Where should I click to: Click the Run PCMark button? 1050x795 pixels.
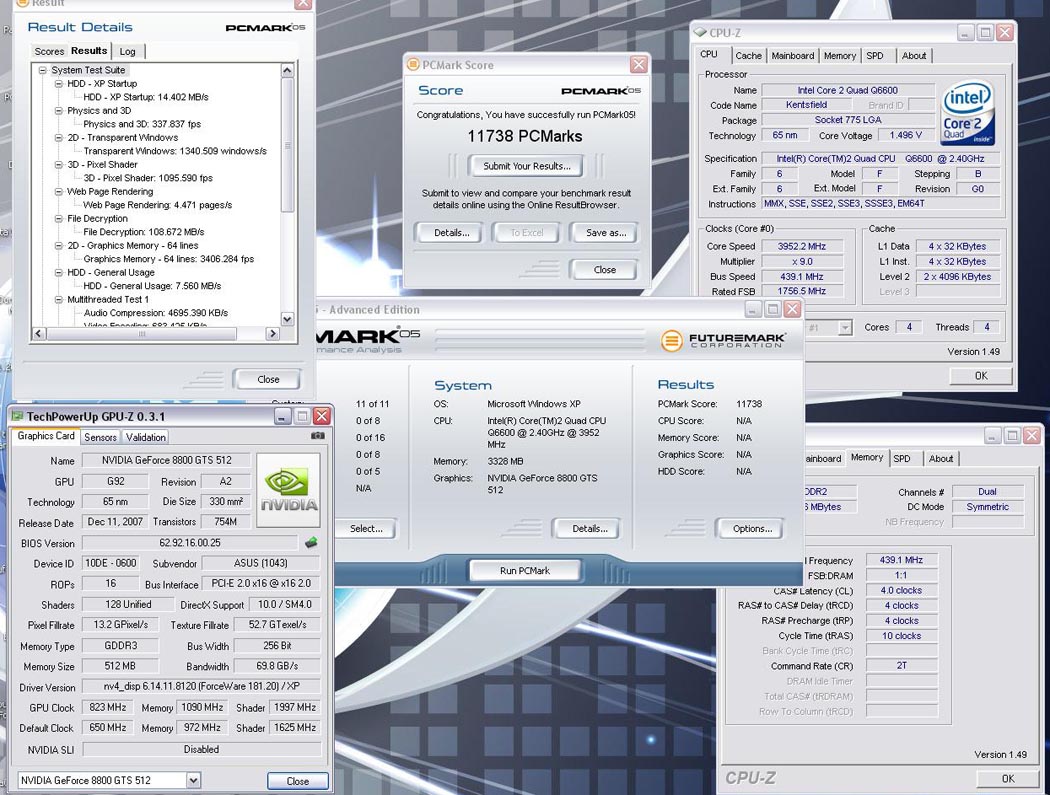[x=524, y=571]
